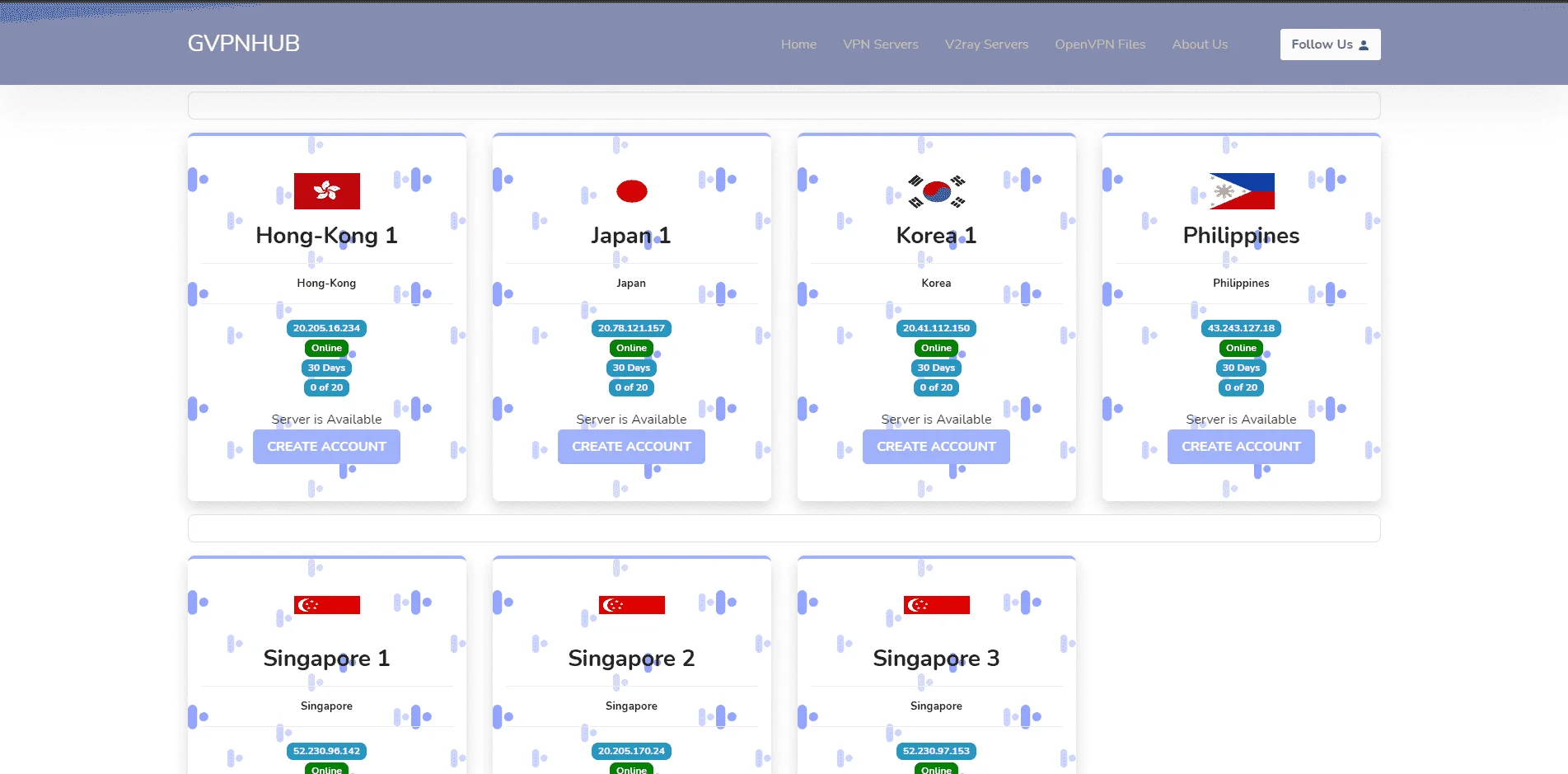Click the Philippines card heading
Image resolution: width=1568 pixels, height=774 pixels.
[1241, 236]
